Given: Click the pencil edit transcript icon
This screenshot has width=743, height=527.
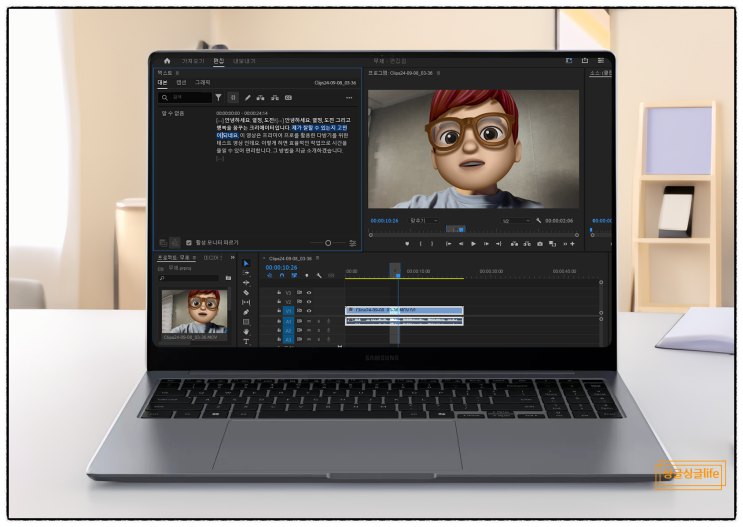Looking at the screenshot, I should 247,98.
